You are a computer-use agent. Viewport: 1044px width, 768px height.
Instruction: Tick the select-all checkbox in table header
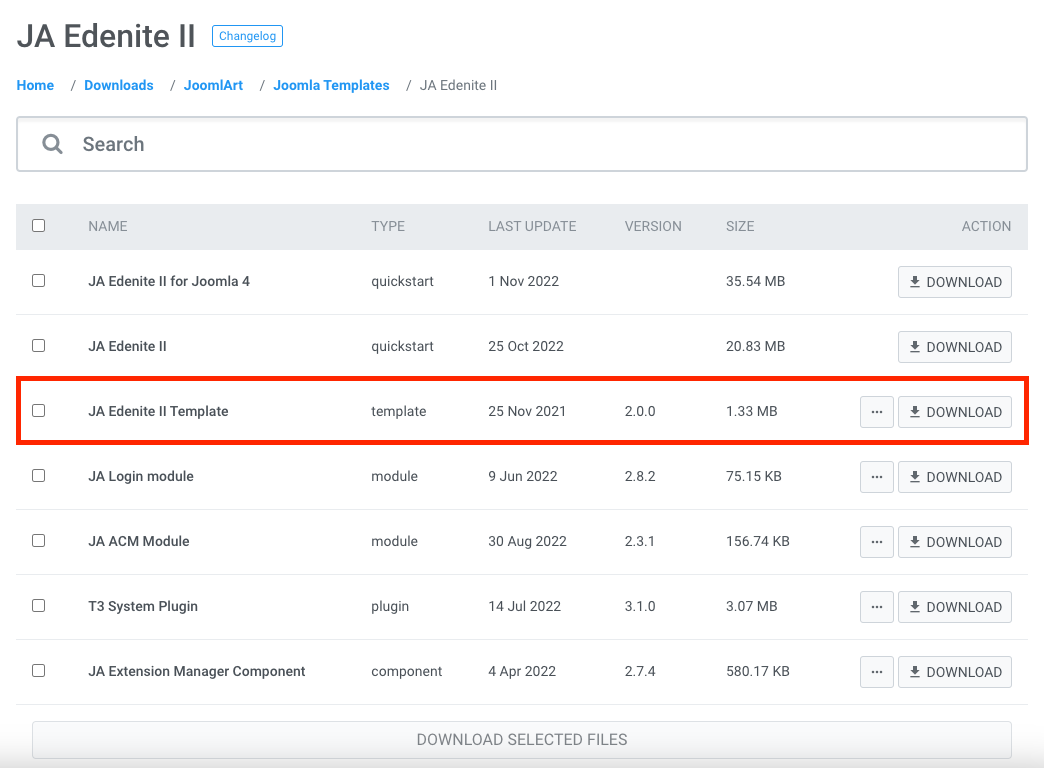[38, 226]
